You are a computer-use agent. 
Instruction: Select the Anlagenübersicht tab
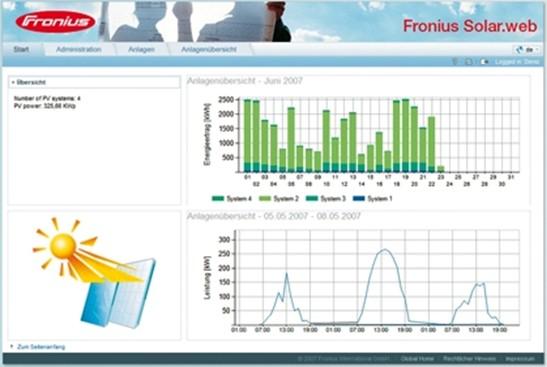coord(209,50)
